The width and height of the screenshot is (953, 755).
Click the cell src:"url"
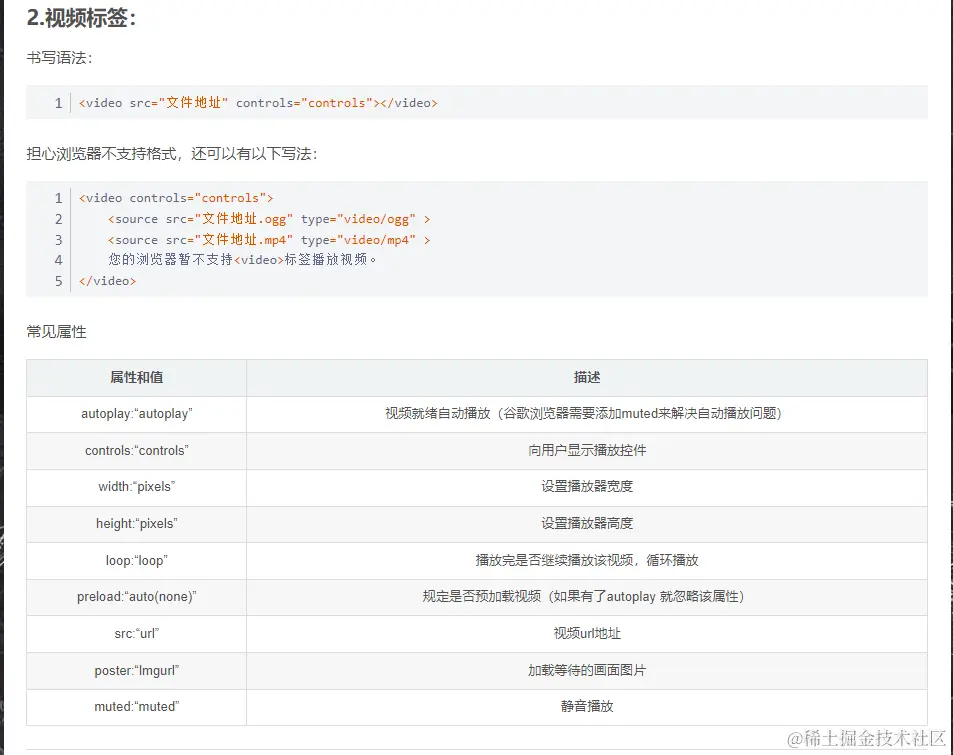pyautogui.click(x=137, y=633)
